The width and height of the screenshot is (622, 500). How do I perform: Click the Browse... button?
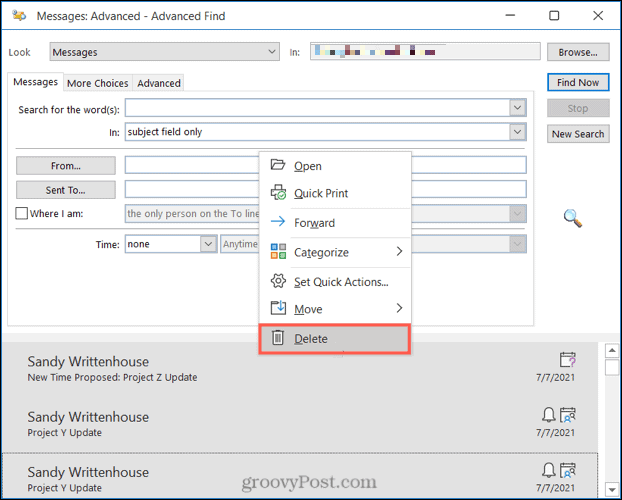pos(578,52)
